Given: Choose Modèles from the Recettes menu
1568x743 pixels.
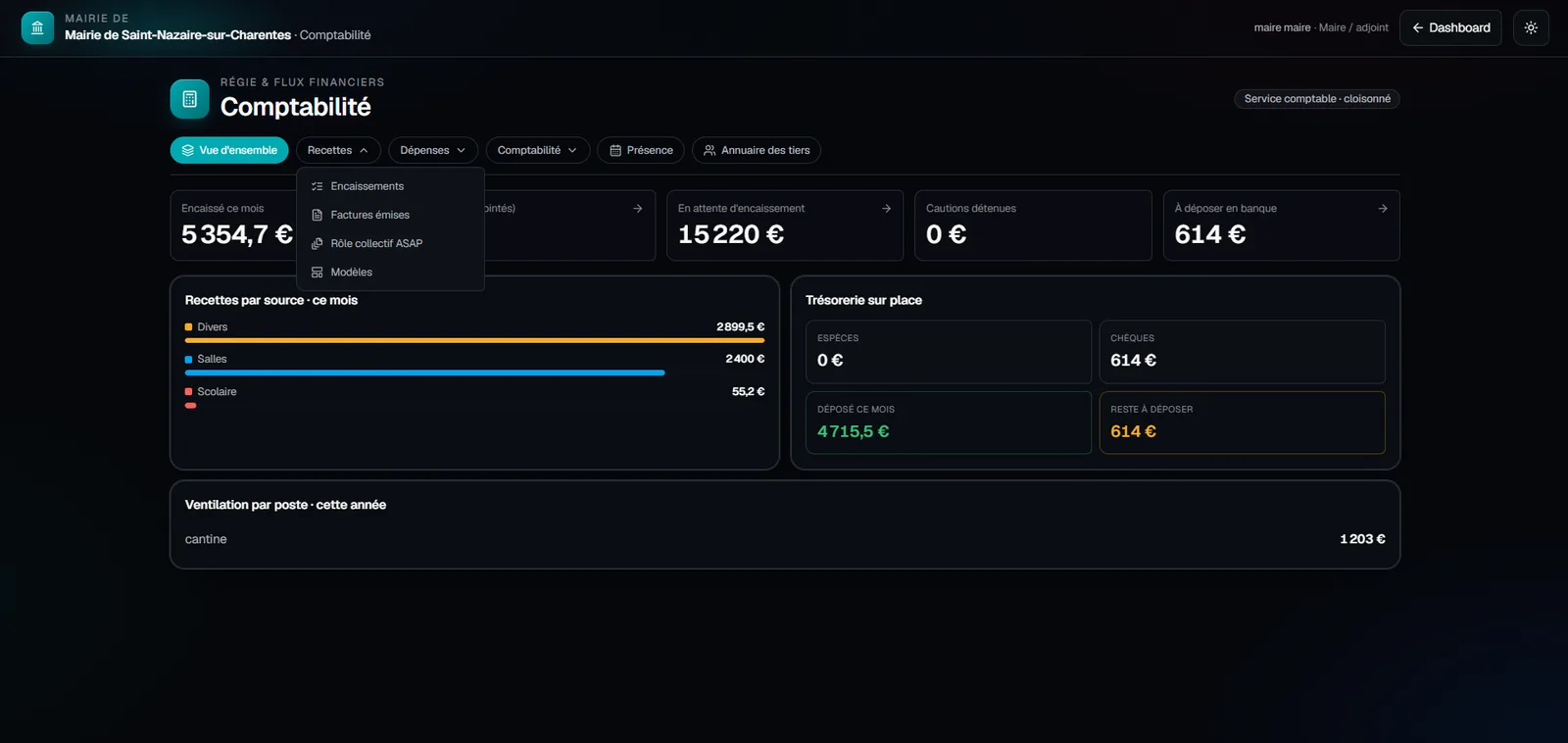Looking at the screenshot, I should pyautogui.click(x=390, y=272).
